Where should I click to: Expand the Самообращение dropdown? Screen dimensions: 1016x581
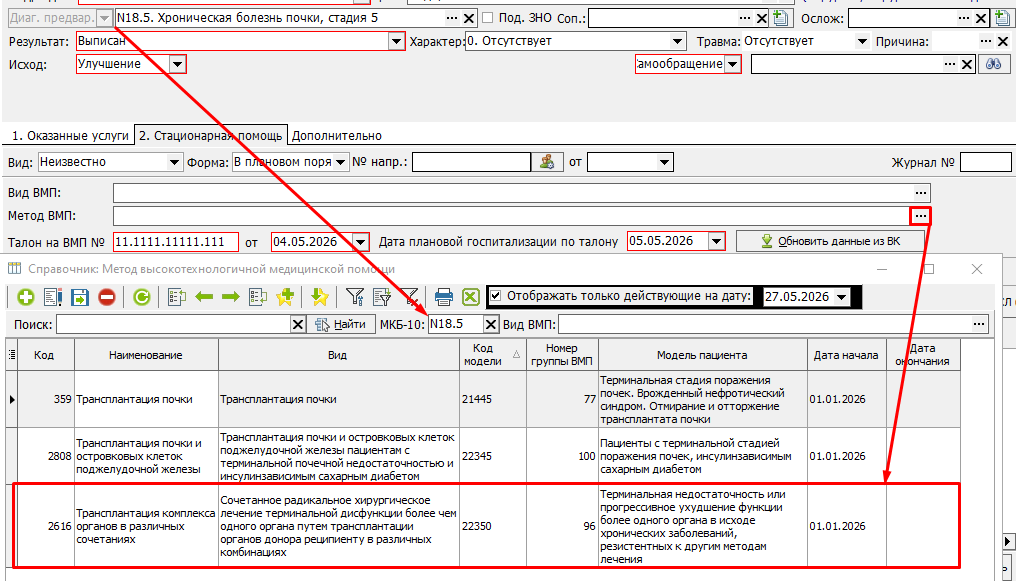pyautogui.click(x=733, y=64)
